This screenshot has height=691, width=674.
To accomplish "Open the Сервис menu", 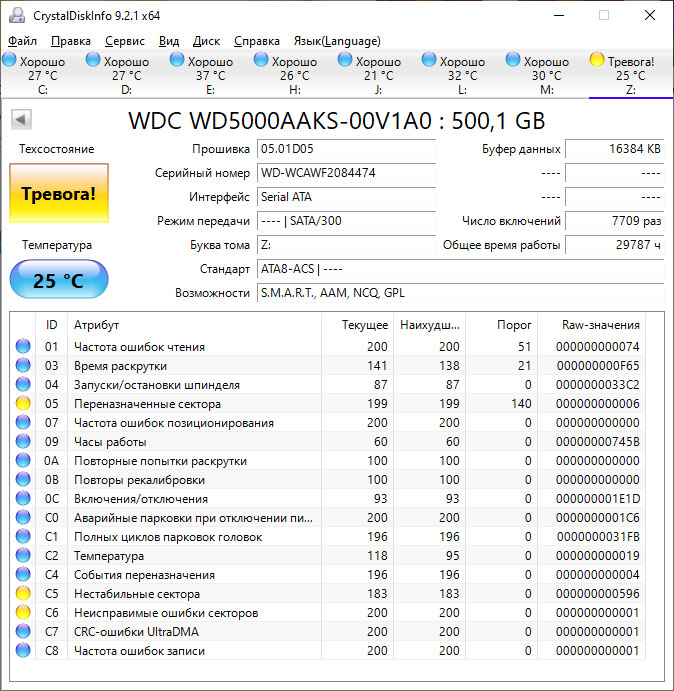I will coord(125,41).
